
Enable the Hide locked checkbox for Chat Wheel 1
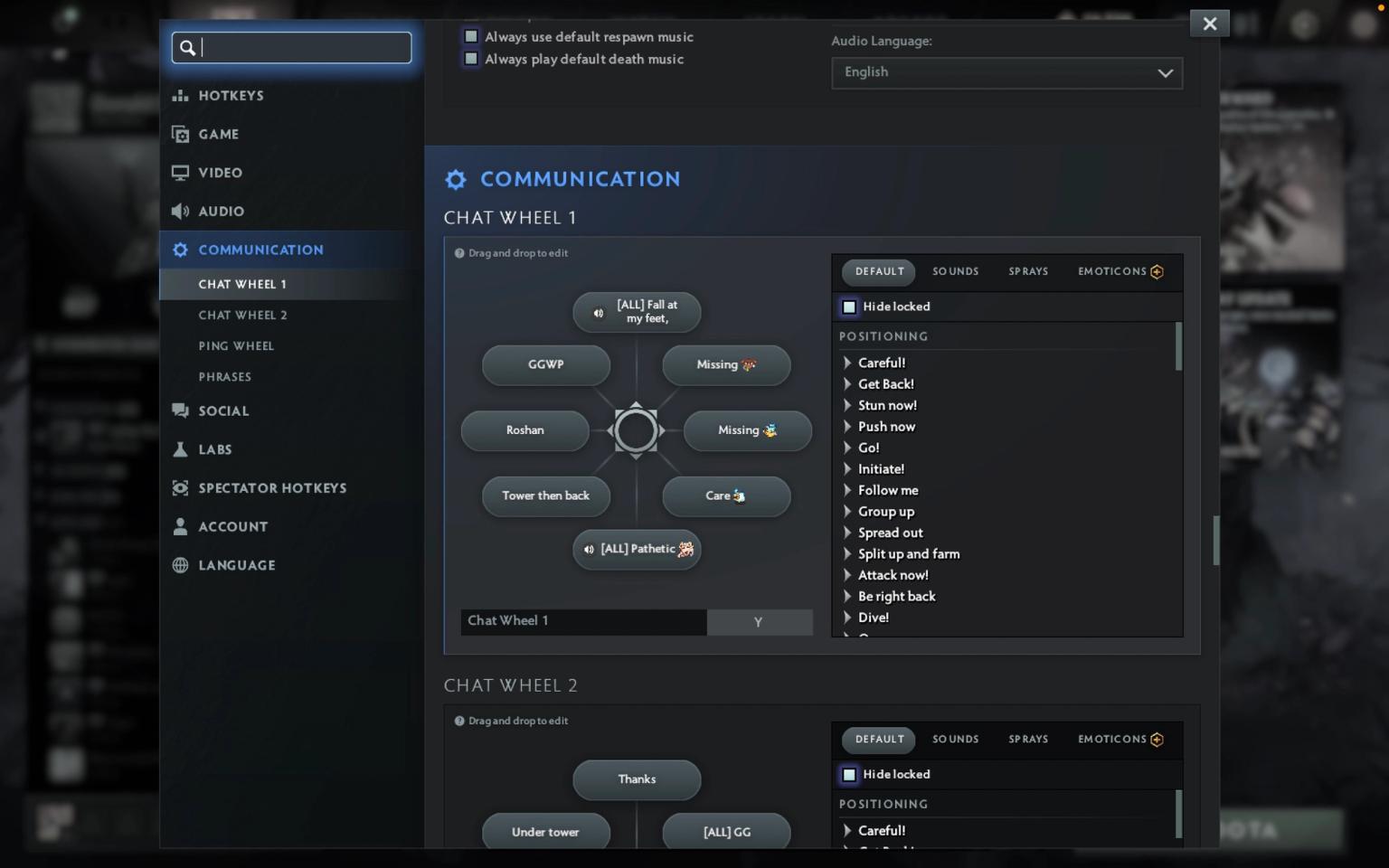click(849, 307)
